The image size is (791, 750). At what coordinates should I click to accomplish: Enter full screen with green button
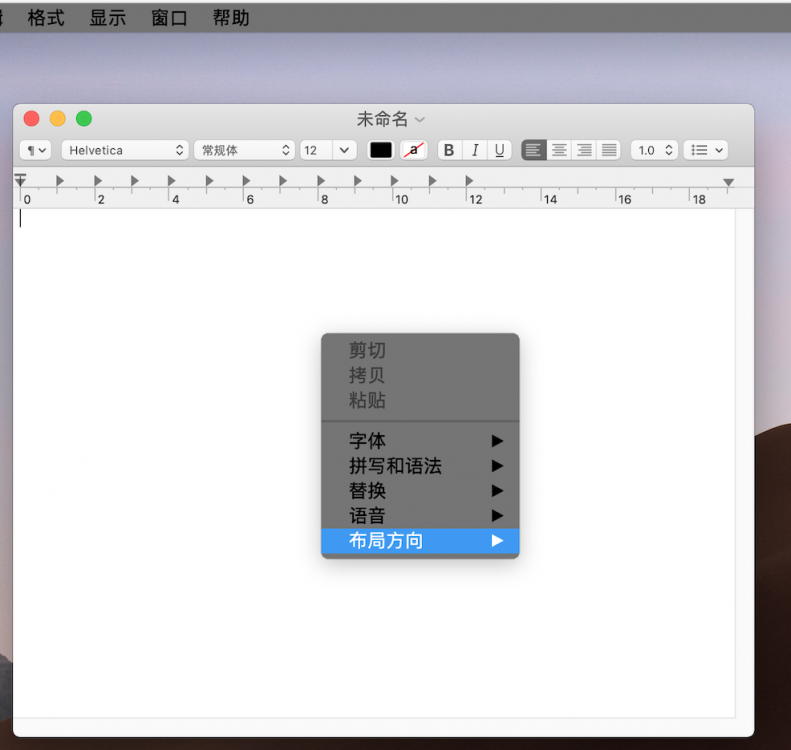[84, 119]
